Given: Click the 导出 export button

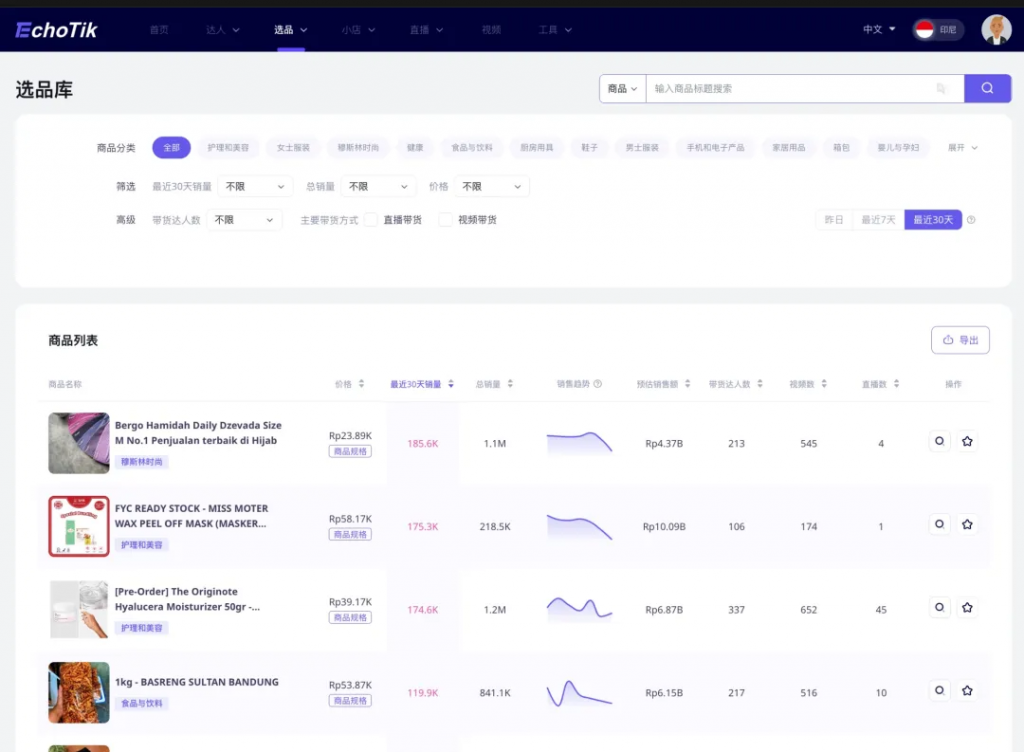Looking at the screenshot, I should pos(960,340).
